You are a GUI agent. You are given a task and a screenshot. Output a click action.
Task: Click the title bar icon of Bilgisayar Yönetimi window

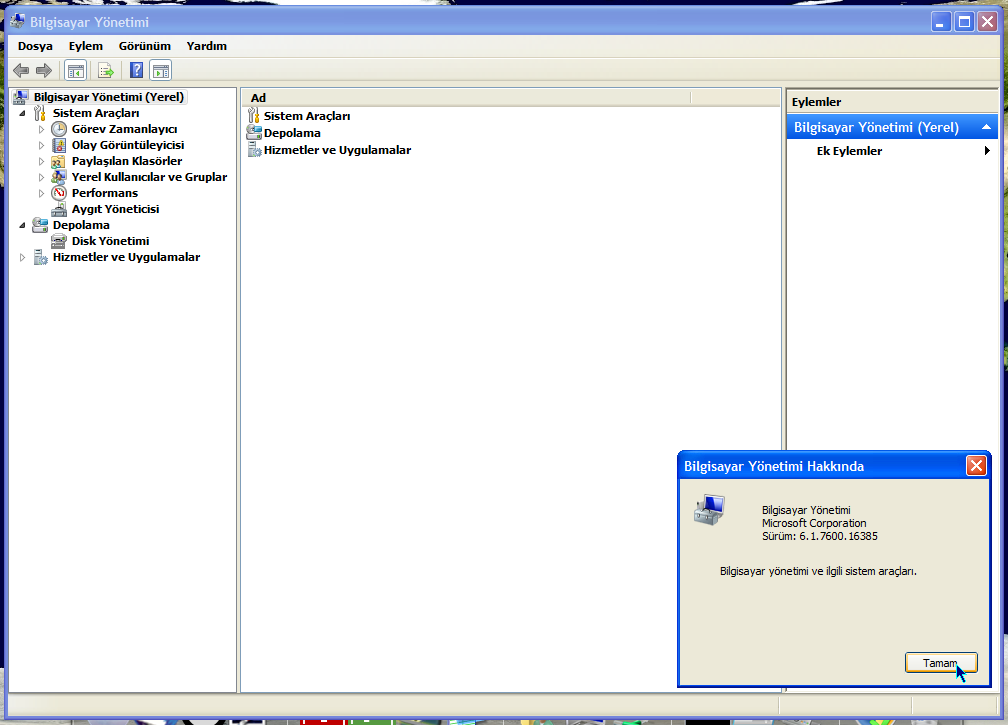(17, 21)
